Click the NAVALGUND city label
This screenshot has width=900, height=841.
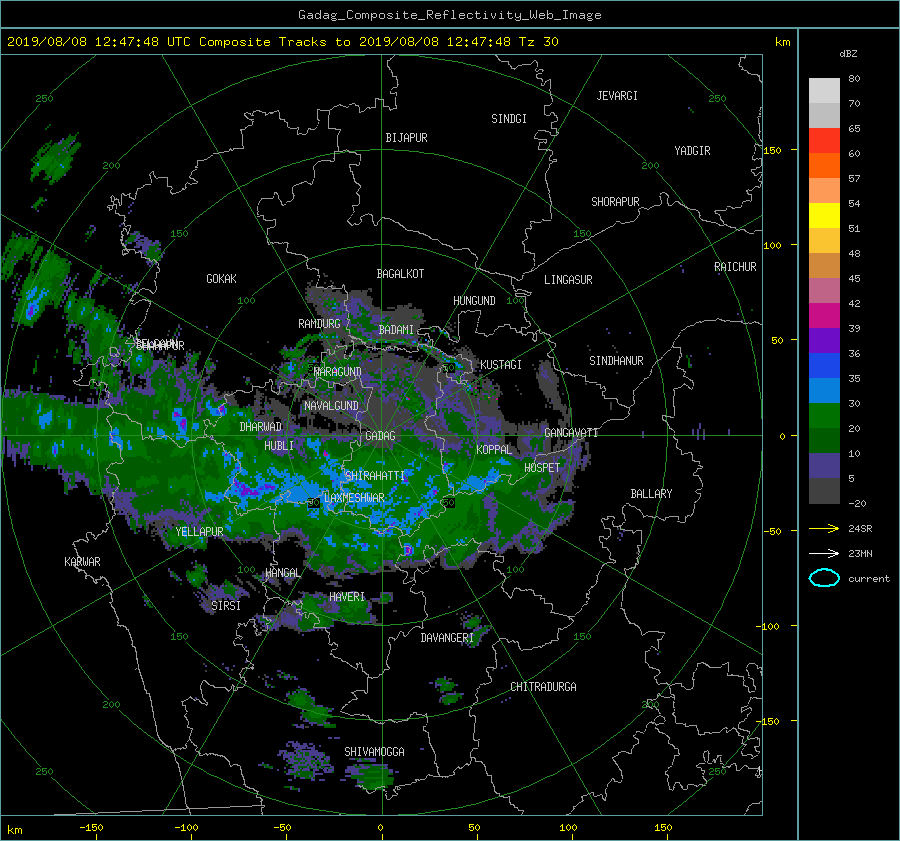(x=331, y=406)
